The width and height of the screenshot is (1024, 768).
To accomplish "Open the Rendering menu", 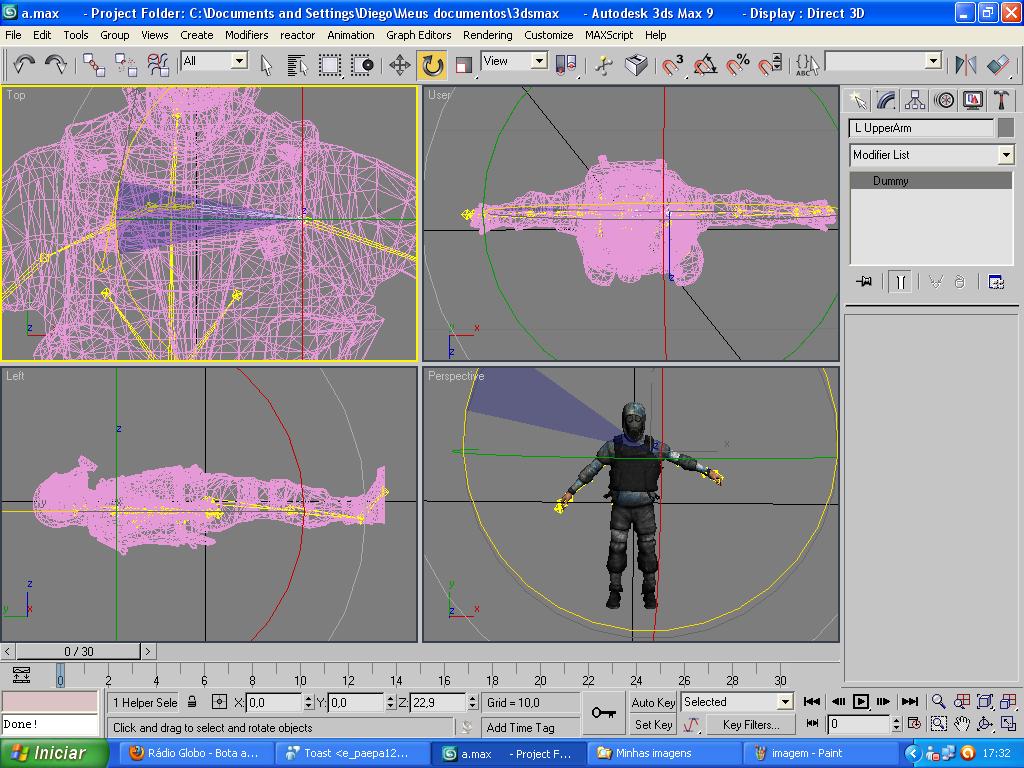I will [487, 35].
